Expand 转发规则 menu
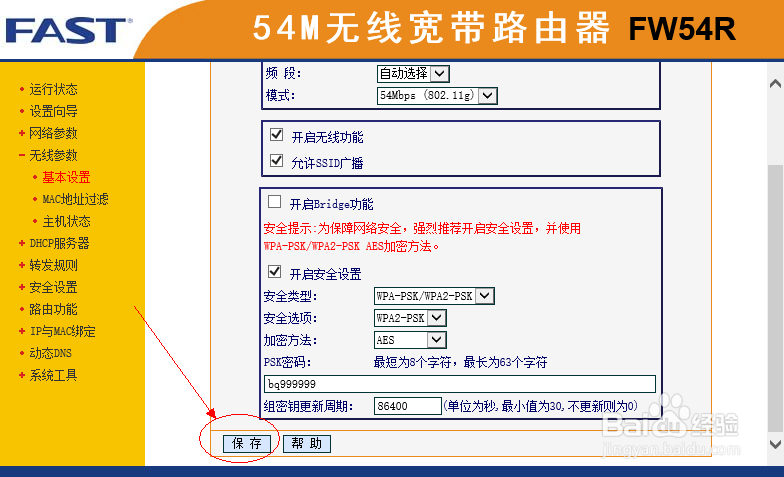 [x=54, y=266]
